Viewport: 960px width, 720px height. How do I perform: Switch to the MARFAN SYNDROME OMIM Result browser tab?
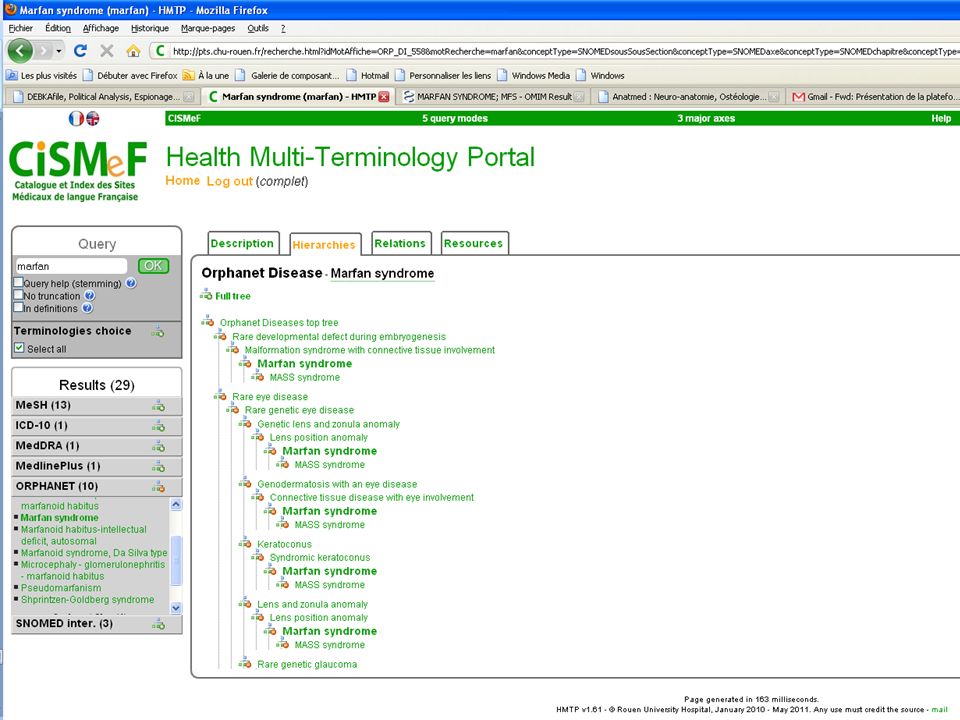(x=493, y=97)
